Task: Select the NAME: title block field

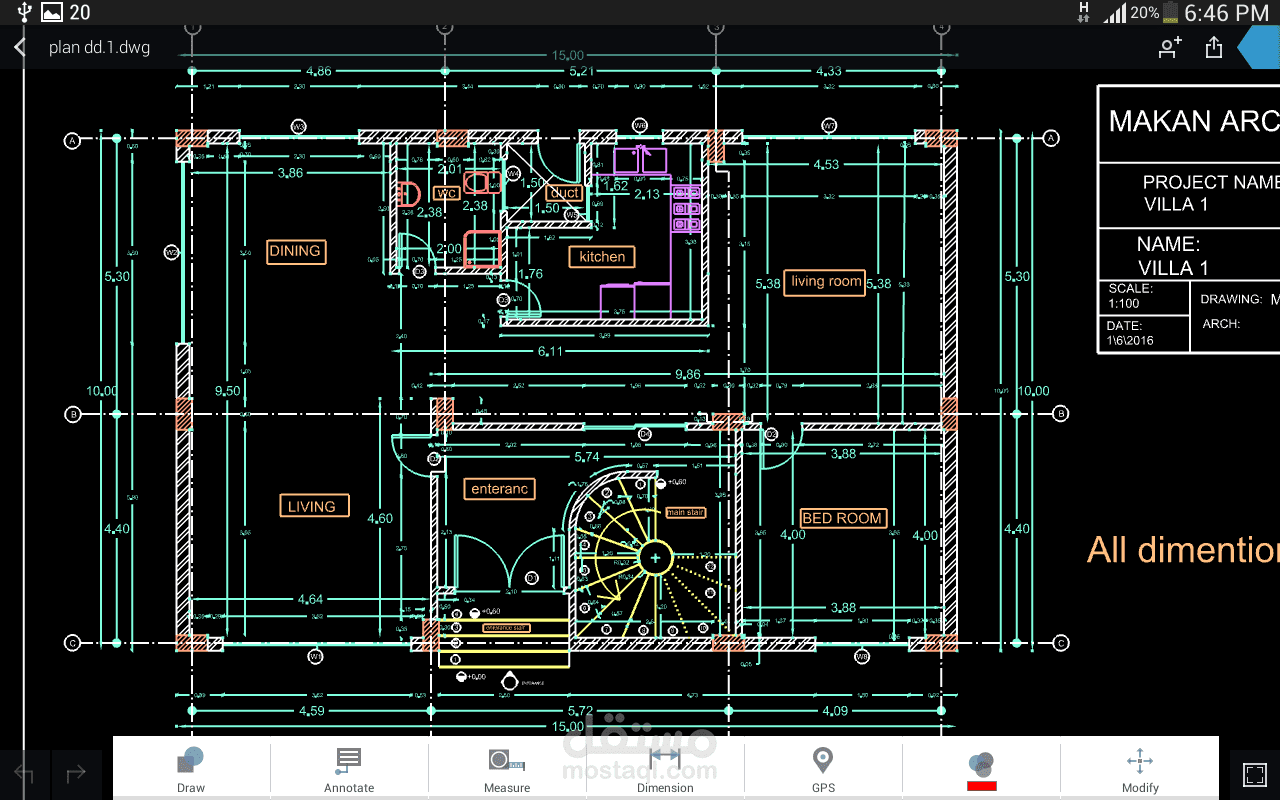Action: pos(1168,243)
